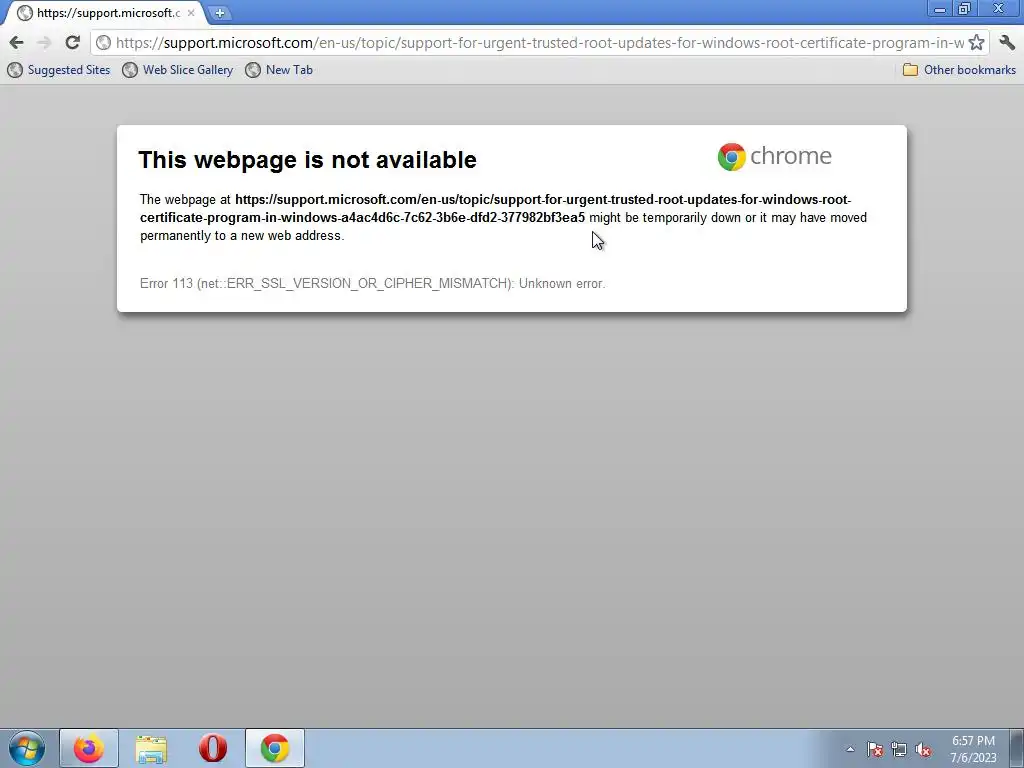Restore down the Chrome window
The width and height of the screenshot is (1024, 768).
point(964,8)
